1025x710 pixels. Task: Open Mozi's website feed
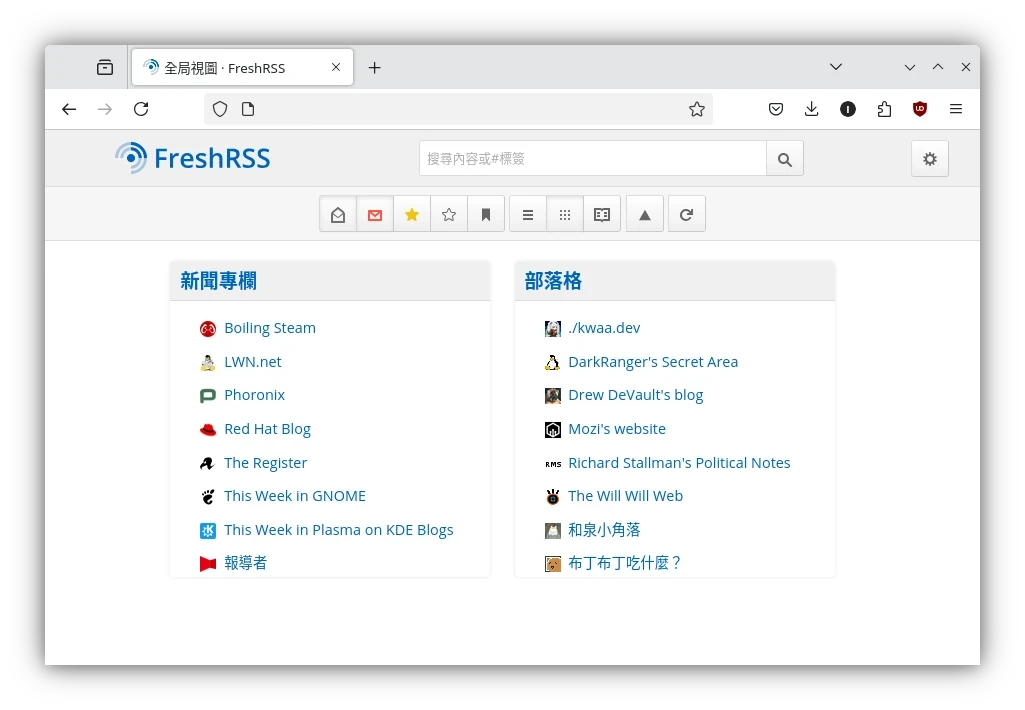click(617, 429)
